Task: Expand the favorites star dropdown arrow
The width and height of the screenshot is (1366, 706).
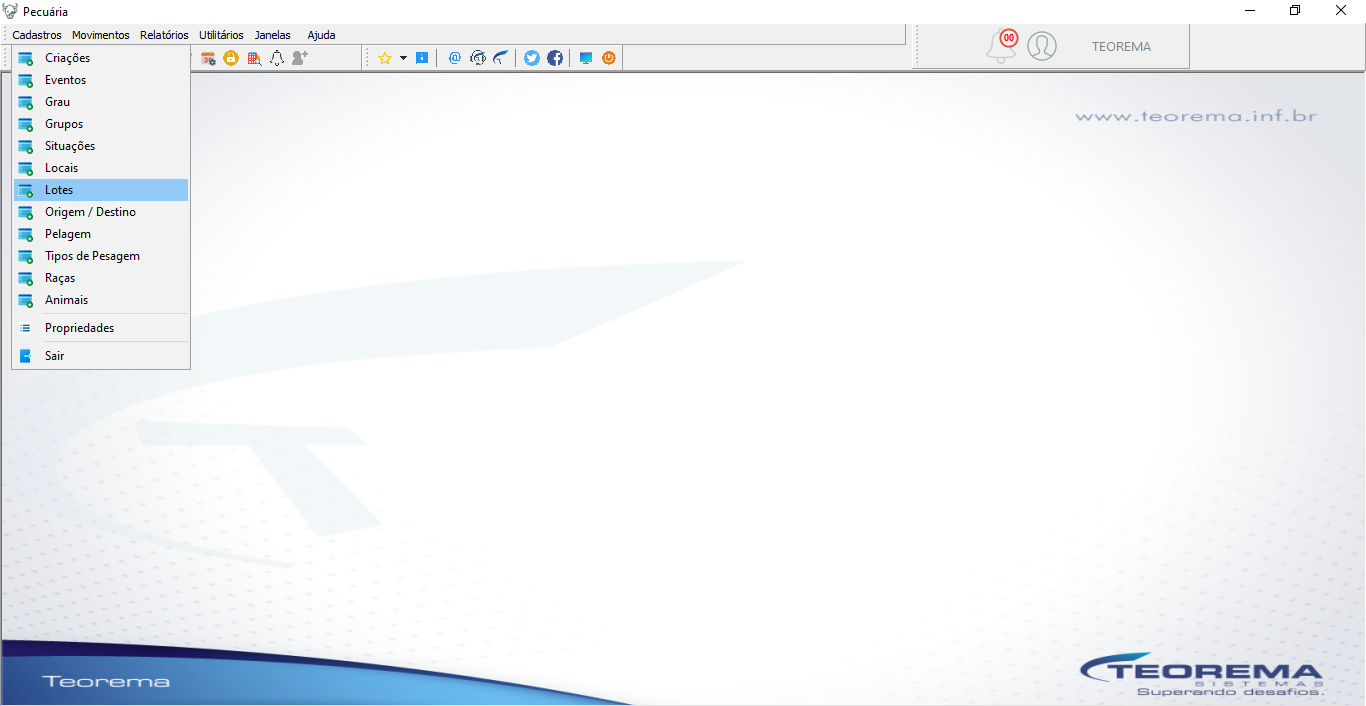Action: tap(403, 58)
